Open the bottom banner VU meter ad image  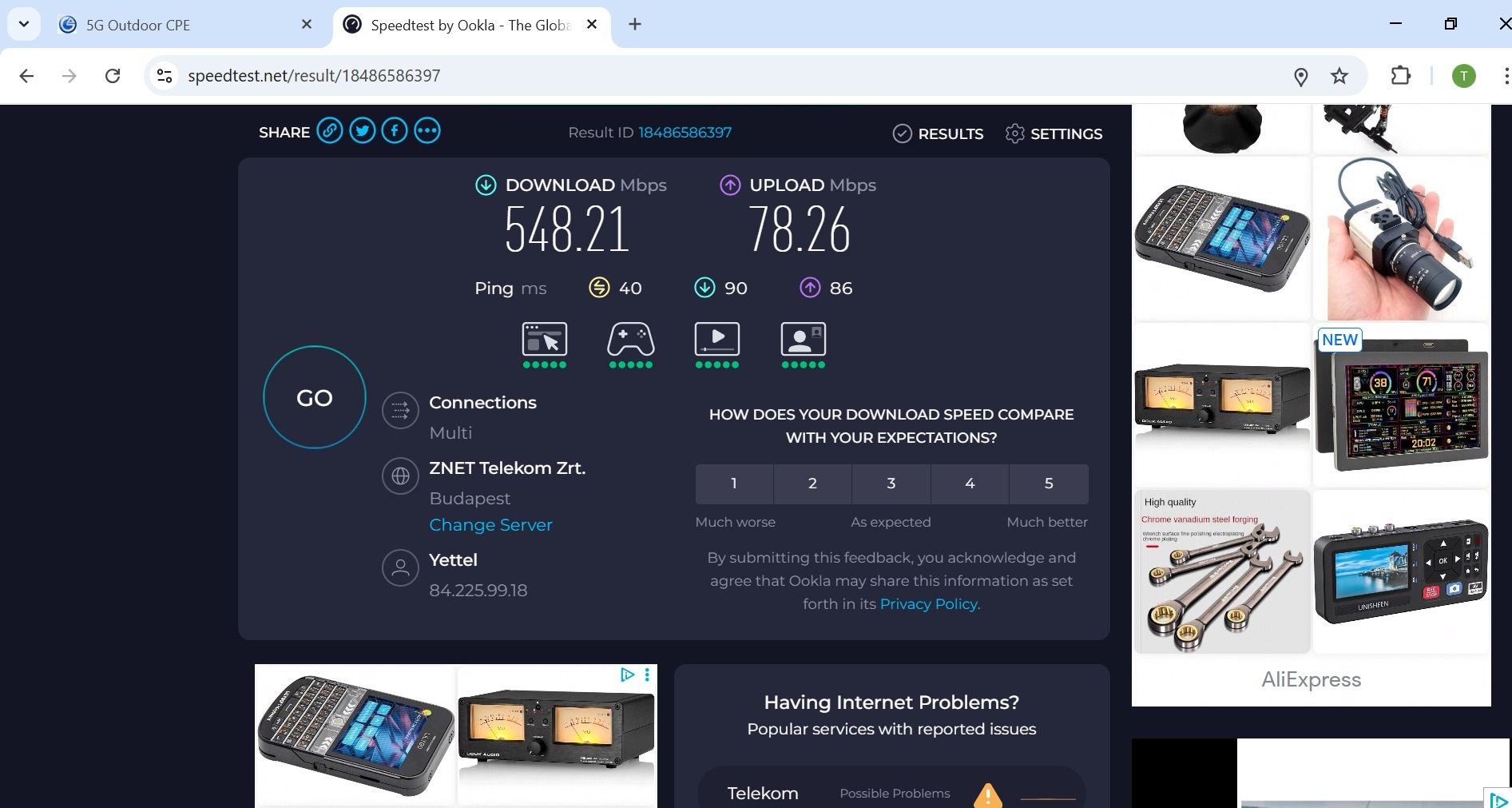point(557,736)
